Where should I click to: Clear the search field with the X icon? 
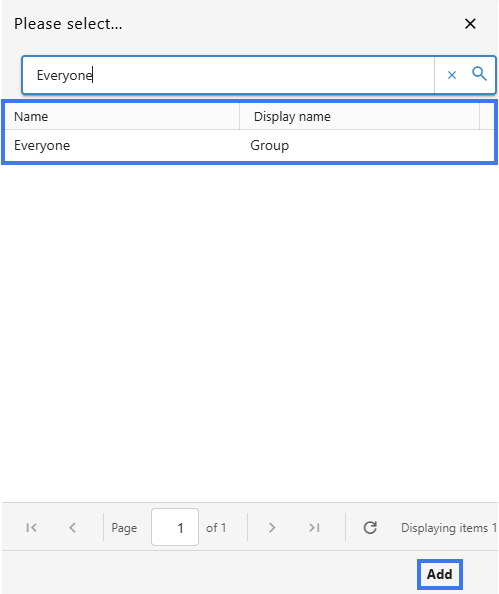[x=451, y=75]
